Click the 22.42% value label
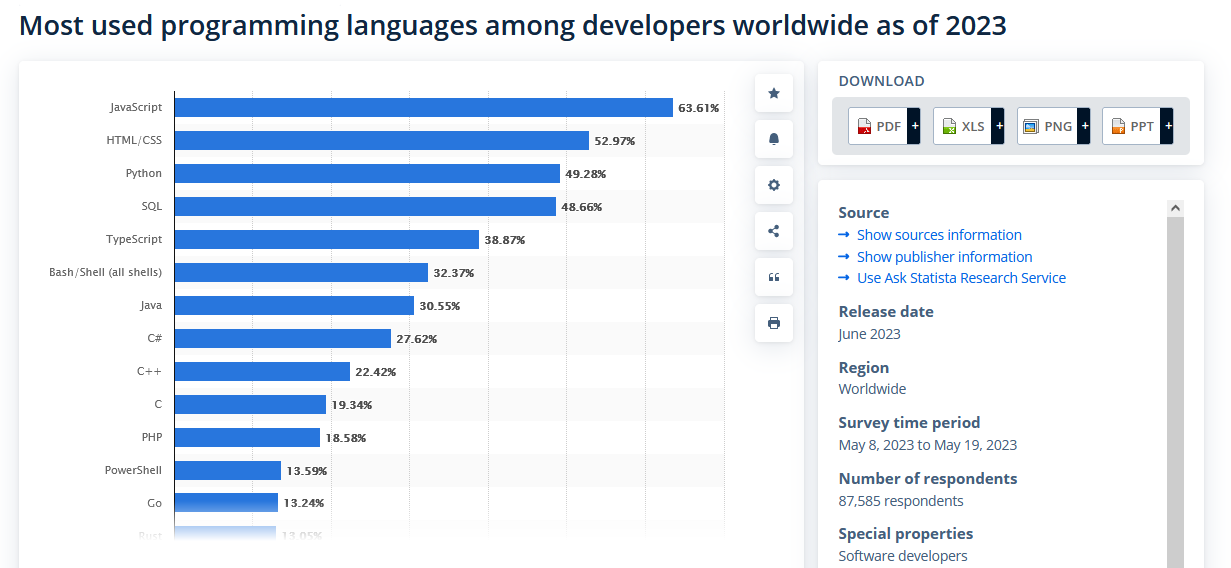 tap(376, 372)
